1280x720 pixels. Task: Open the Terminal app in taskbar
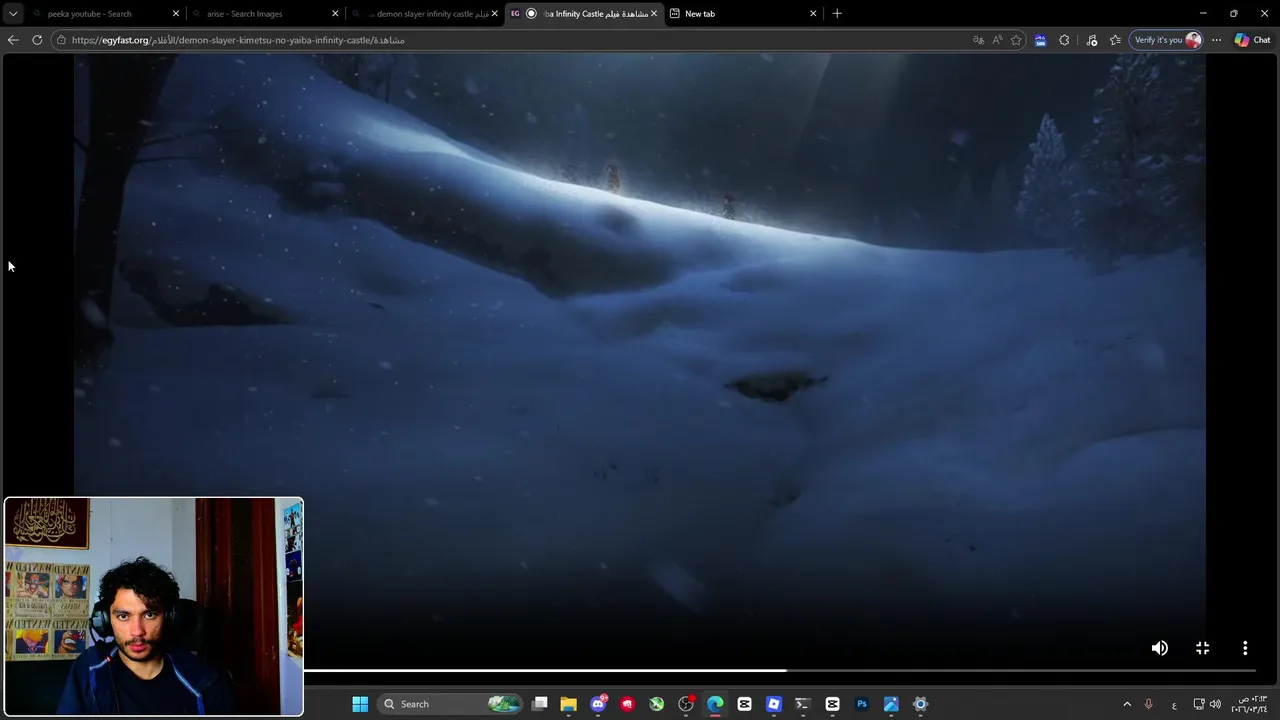click(802, 704)
